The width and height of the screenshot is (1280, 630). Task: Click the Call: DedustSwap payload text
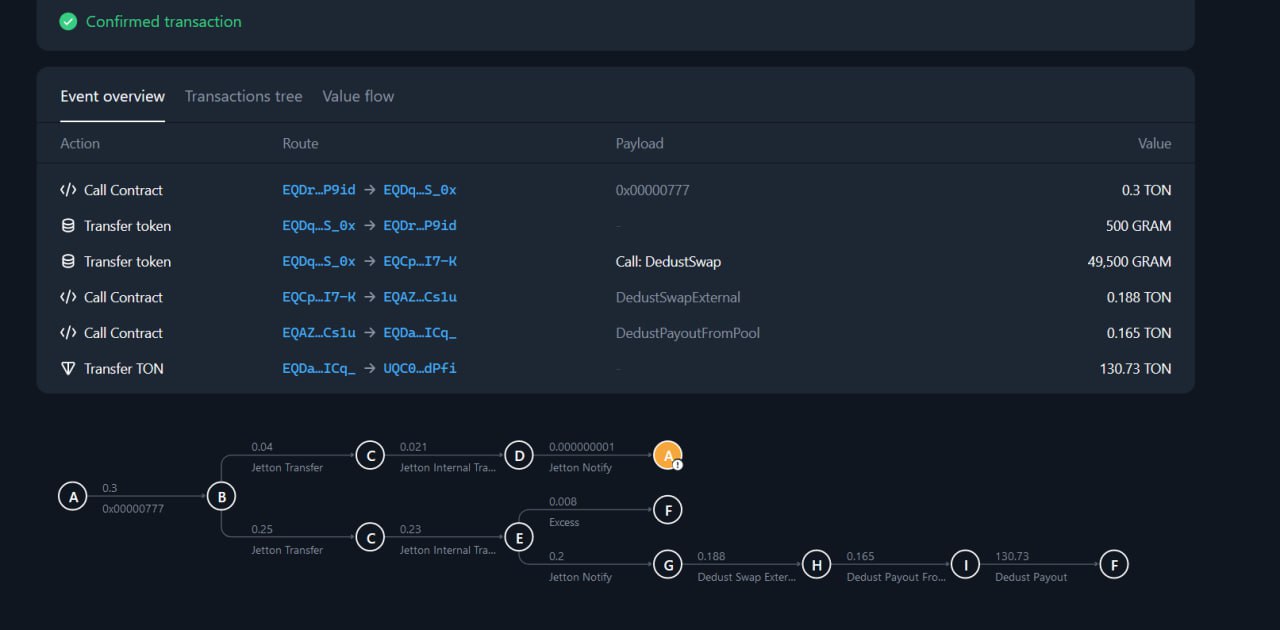668,262
